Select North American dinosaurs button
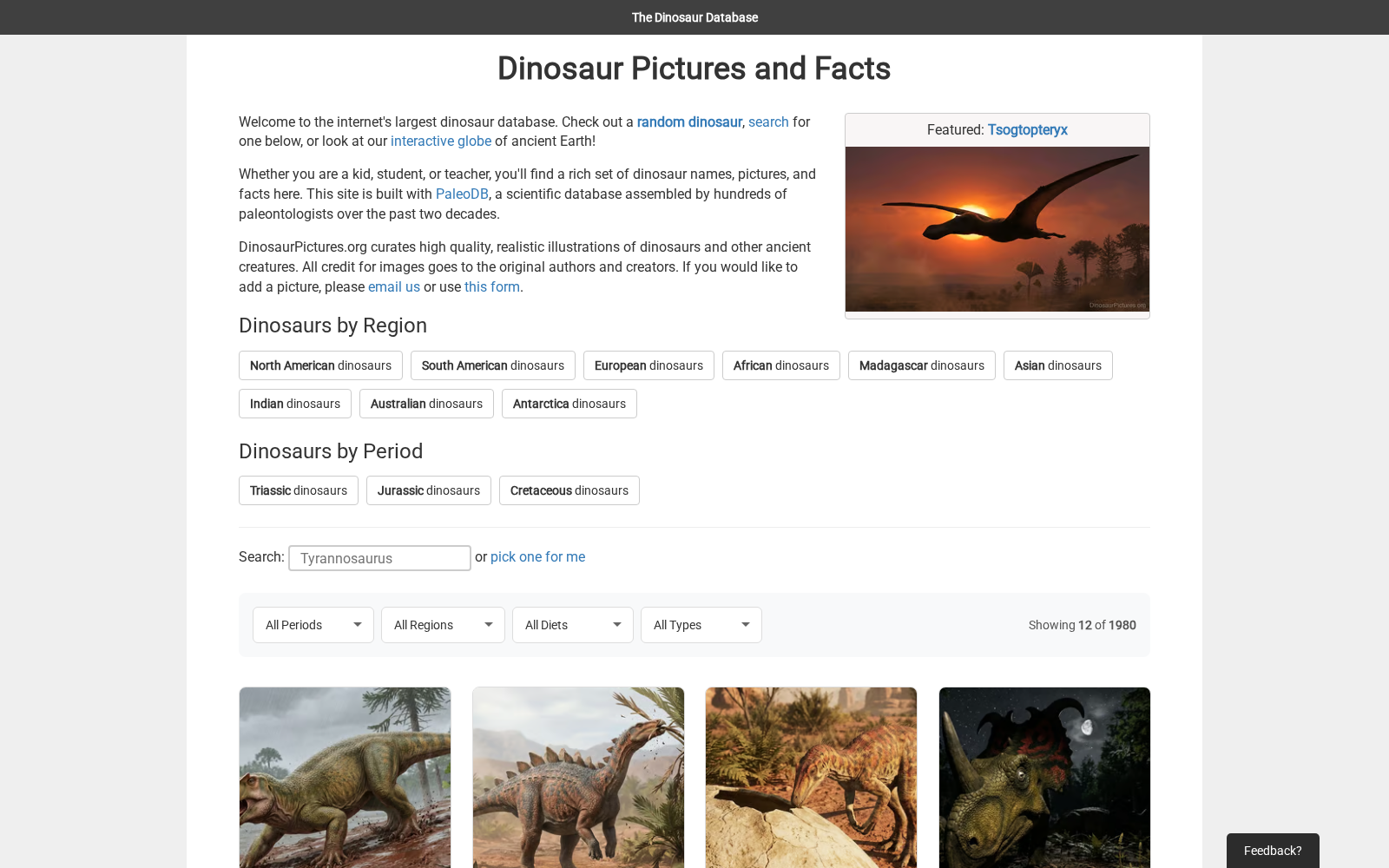Screen dimensions: 1389x868 click(x=320, y=365)
